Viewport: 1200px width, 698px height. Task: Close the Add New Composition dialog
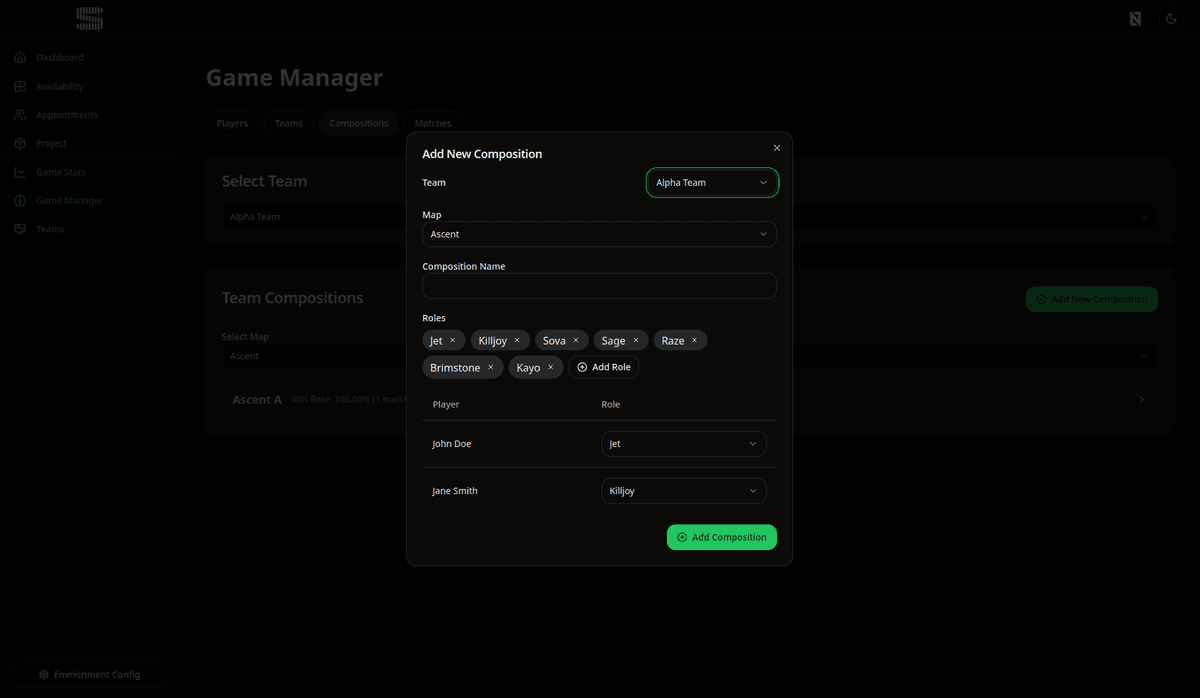click(x=777, y=148)
